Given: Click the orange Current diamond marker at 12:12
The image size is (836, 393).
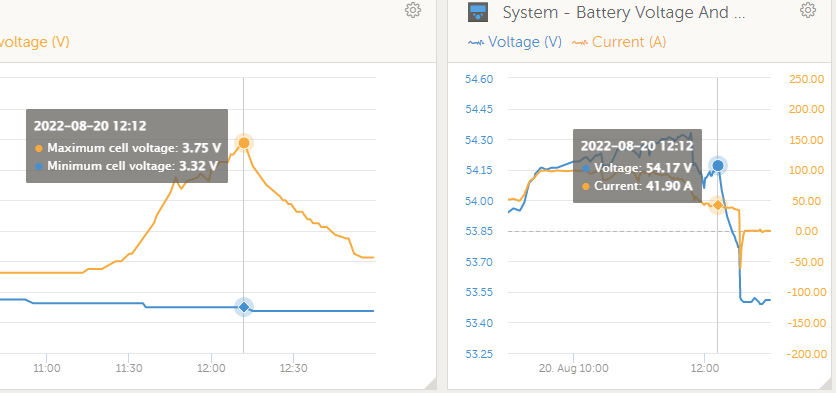Looking at the screenshot, I should pos(718,205).
